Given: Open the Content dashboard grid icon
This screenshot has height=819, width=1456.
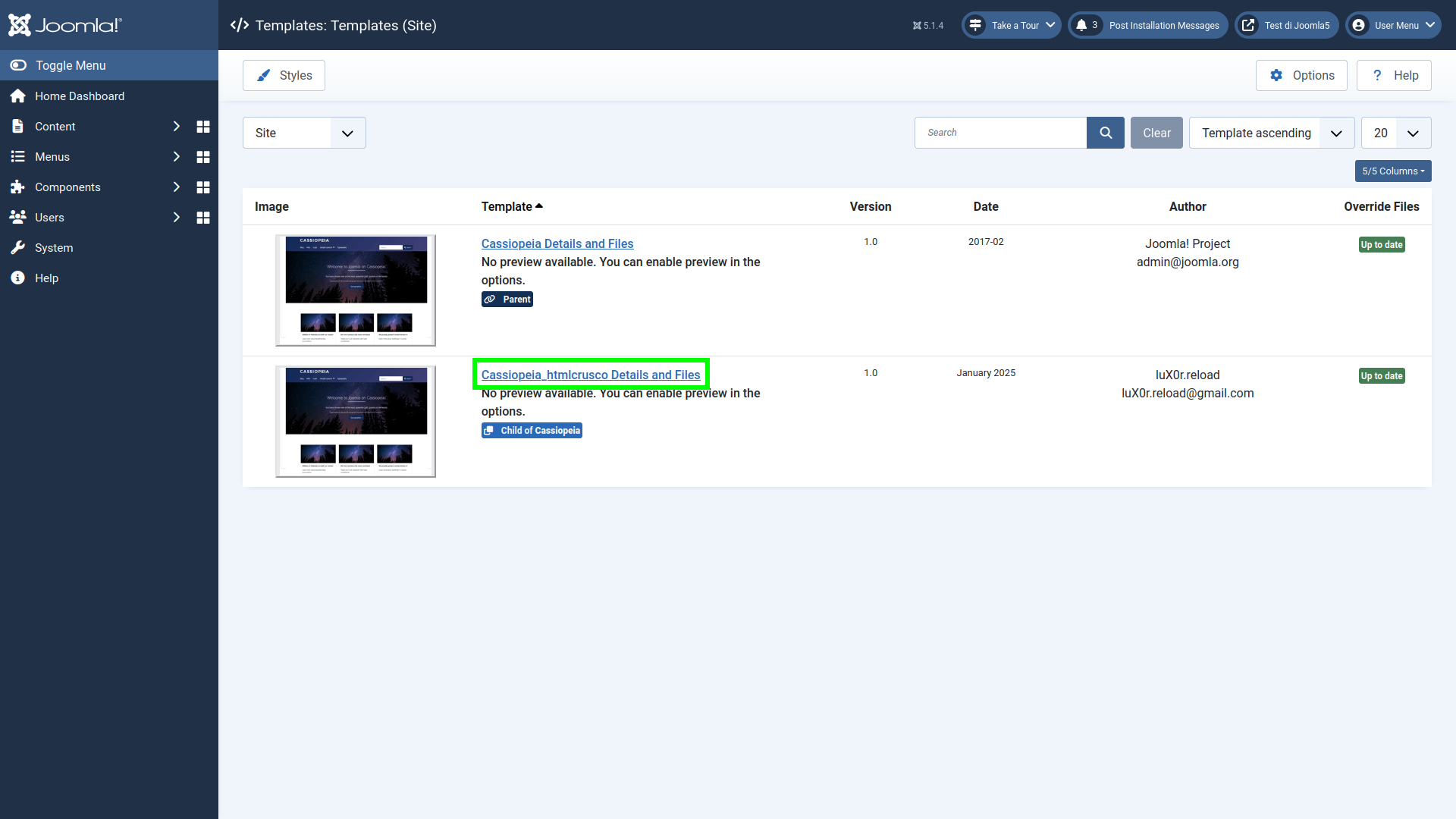Looking at the screenshot, I should pos(202,126).
